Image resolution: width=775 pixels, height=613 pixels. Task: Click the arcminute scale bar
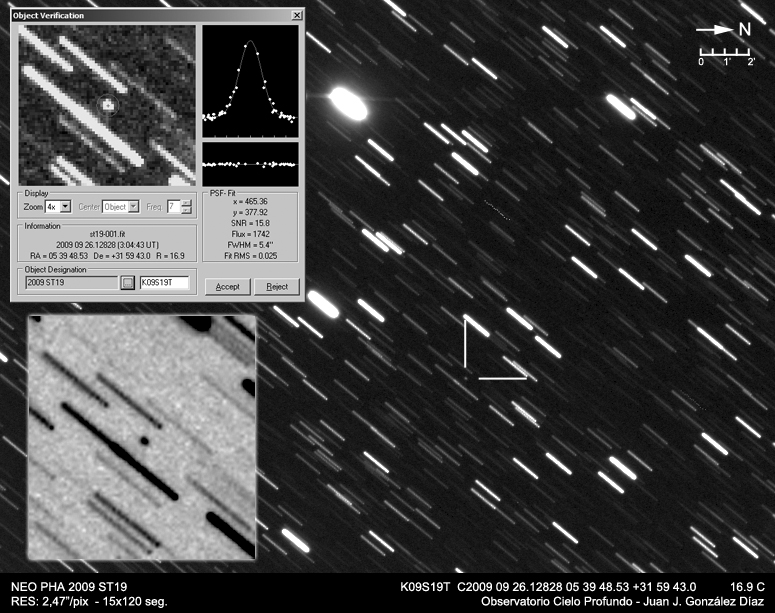pos(725,51)
